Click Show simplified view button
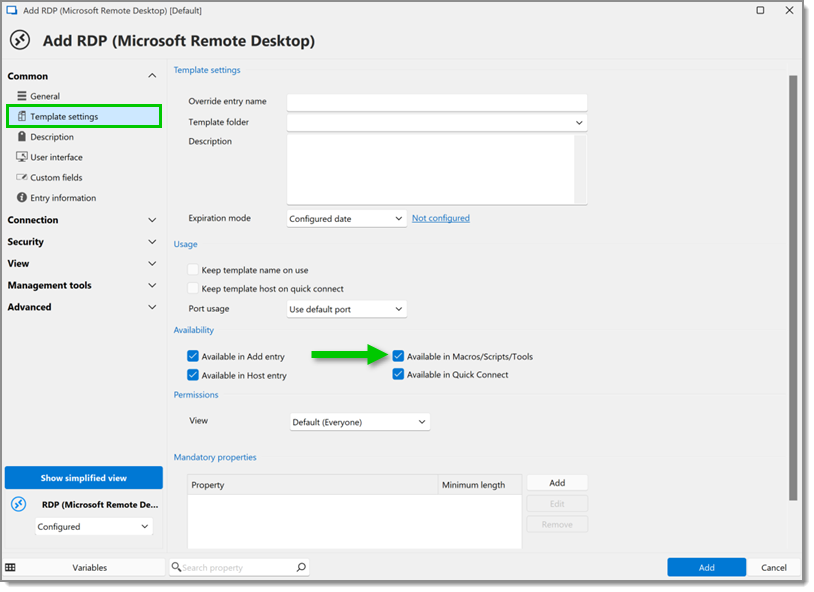 pyautogui.click(x=84, y=478)
